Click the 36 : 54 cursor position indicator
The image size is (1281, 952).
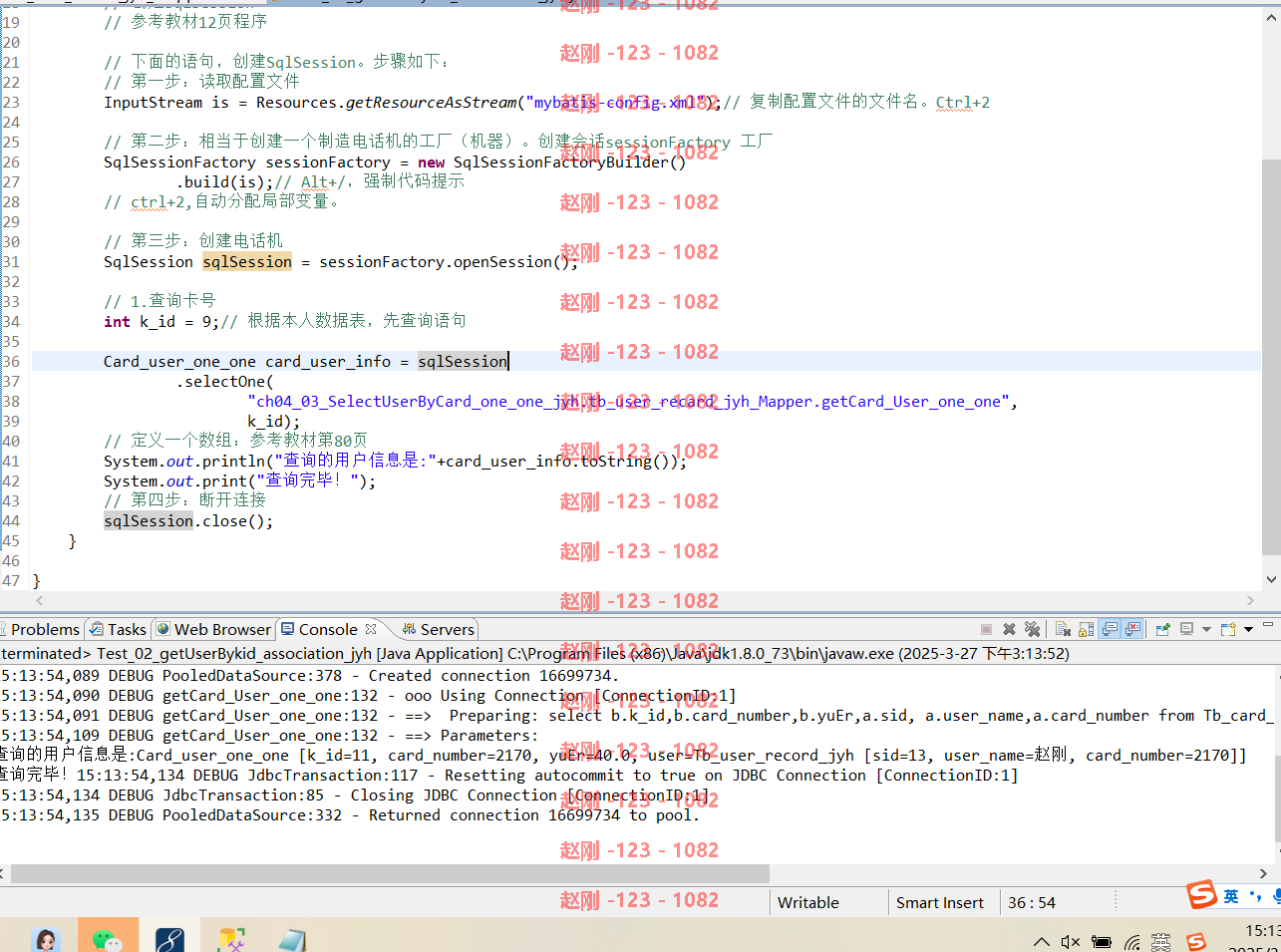point(1032,902)
